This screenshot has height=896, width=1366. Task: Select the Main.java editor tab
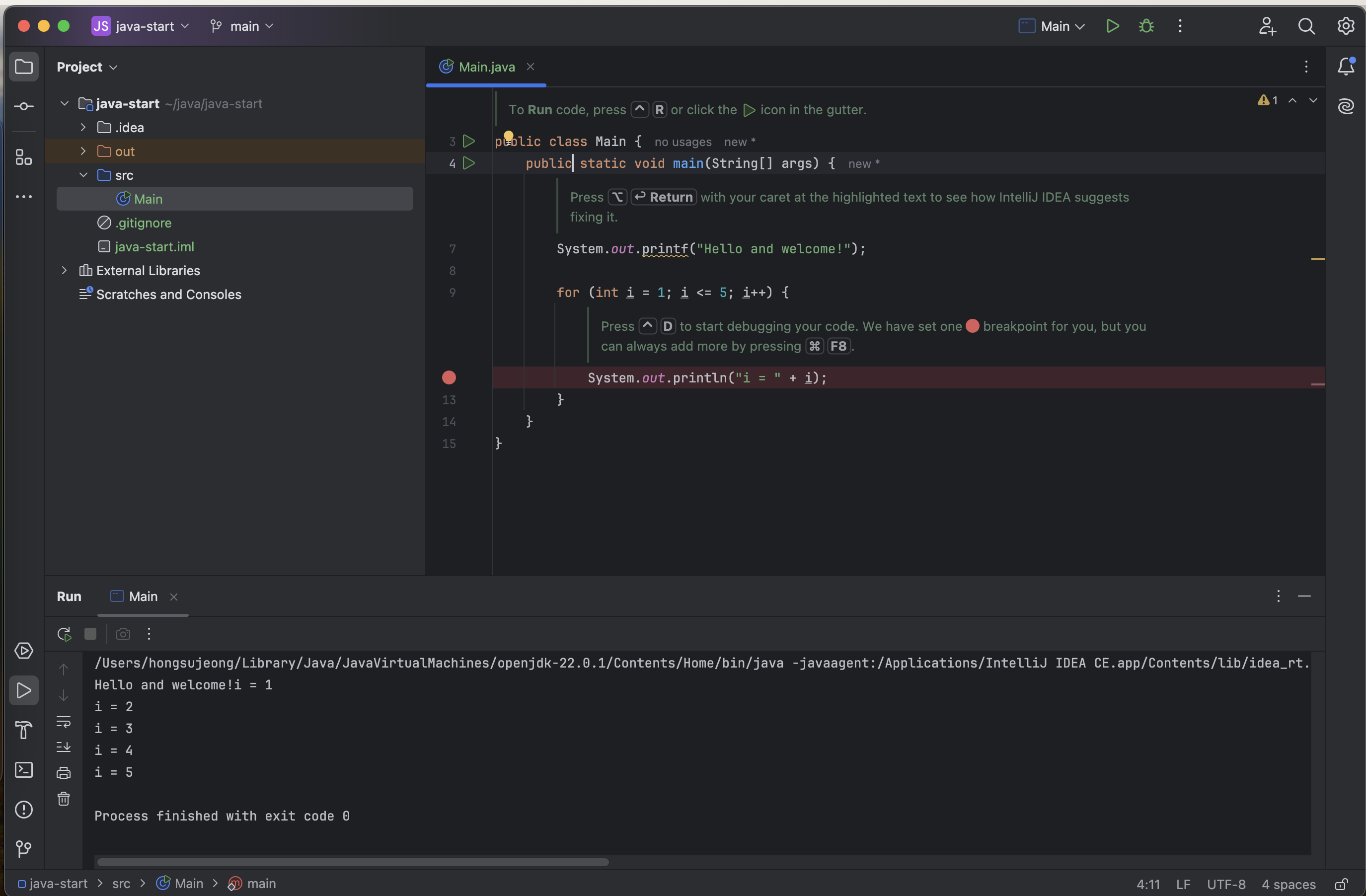(x=486, y=67)
